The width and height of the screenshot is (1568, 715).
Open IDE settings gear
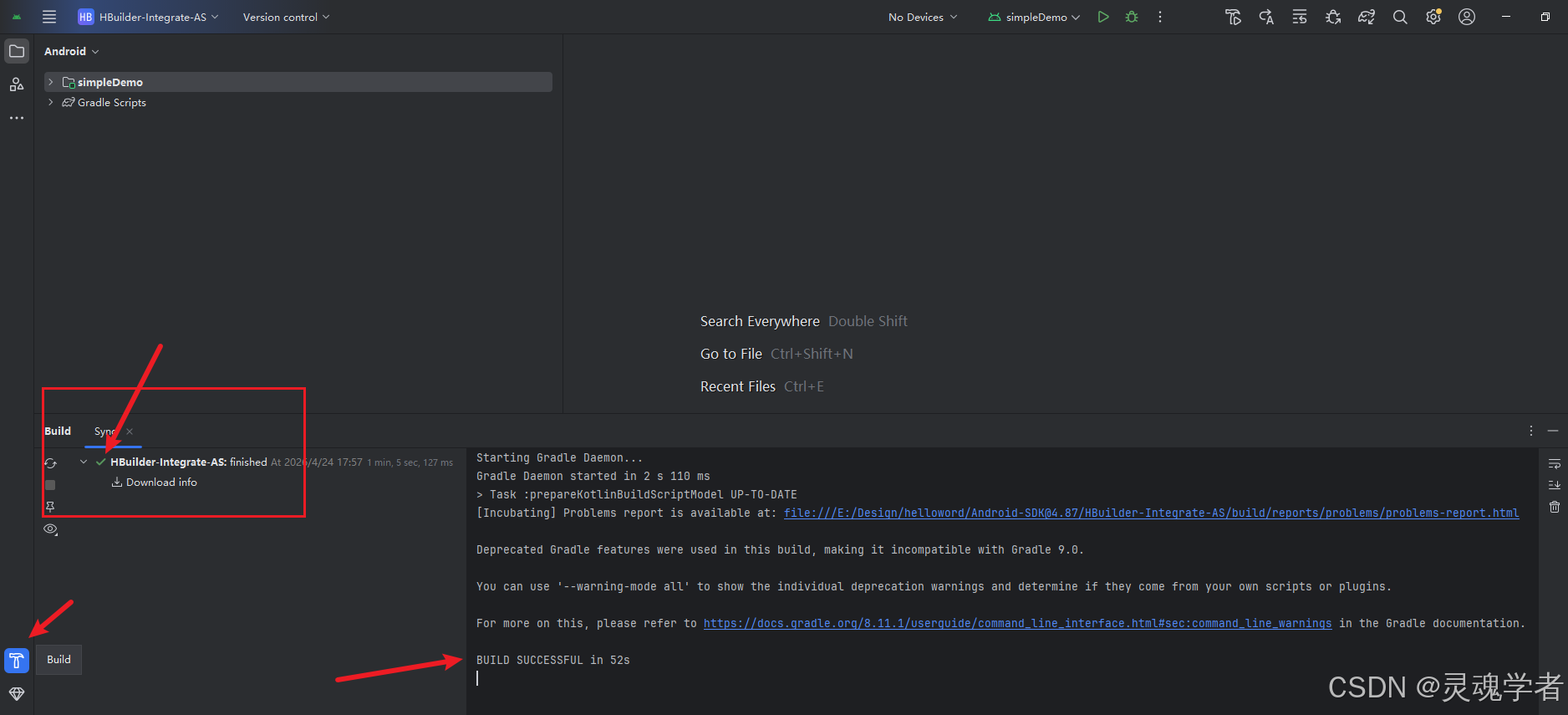(x=1433, y=17)
